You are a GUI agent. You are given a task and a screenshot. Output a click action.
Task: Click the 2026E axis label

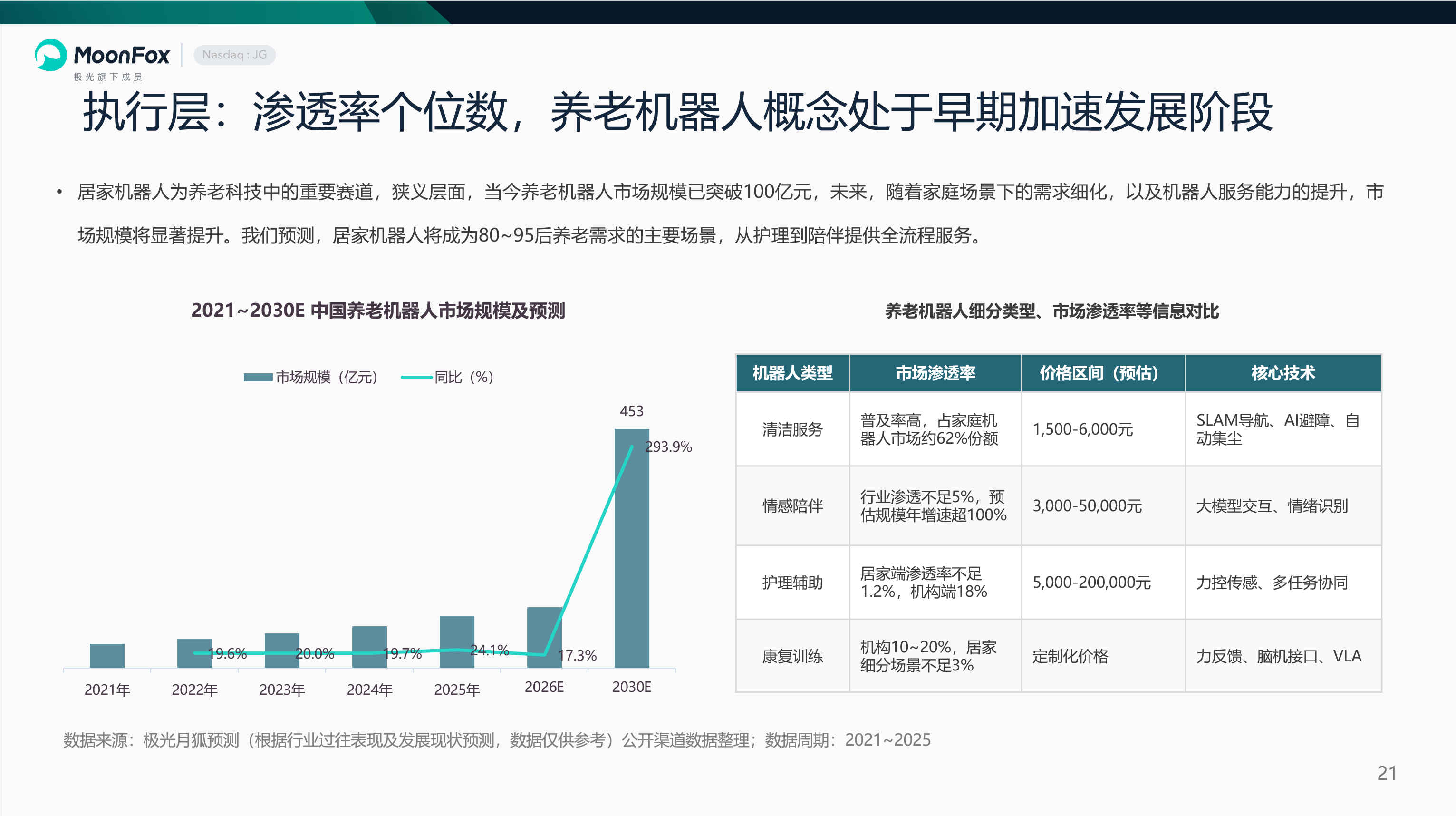click(x=544, y=687)
